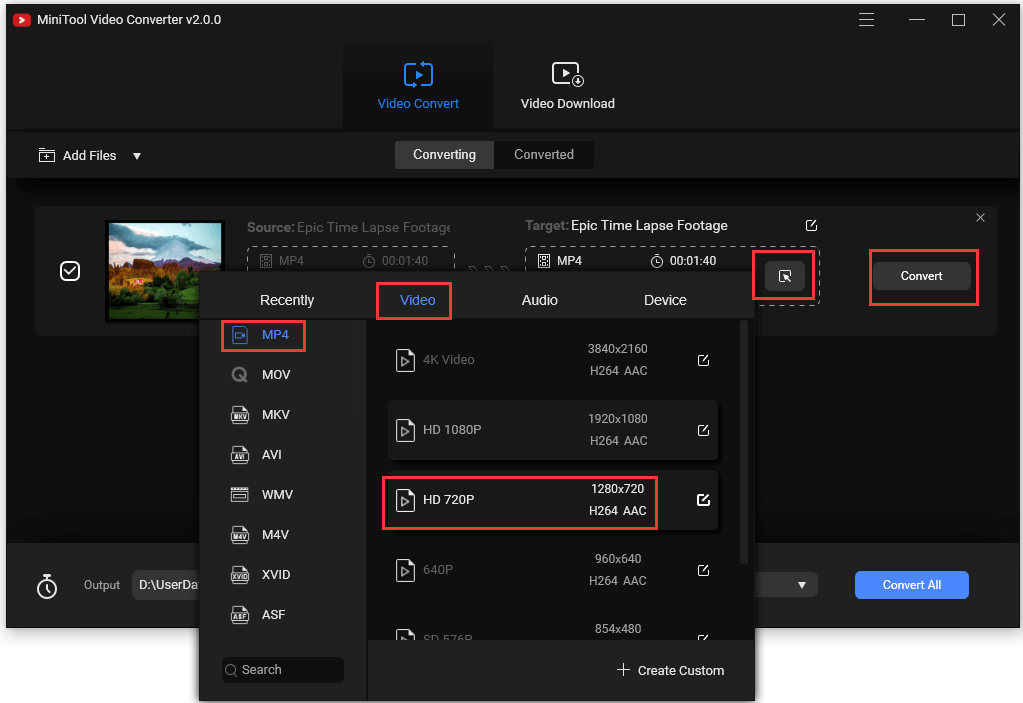Switch to the Converted tab

[x=544, y=155]
